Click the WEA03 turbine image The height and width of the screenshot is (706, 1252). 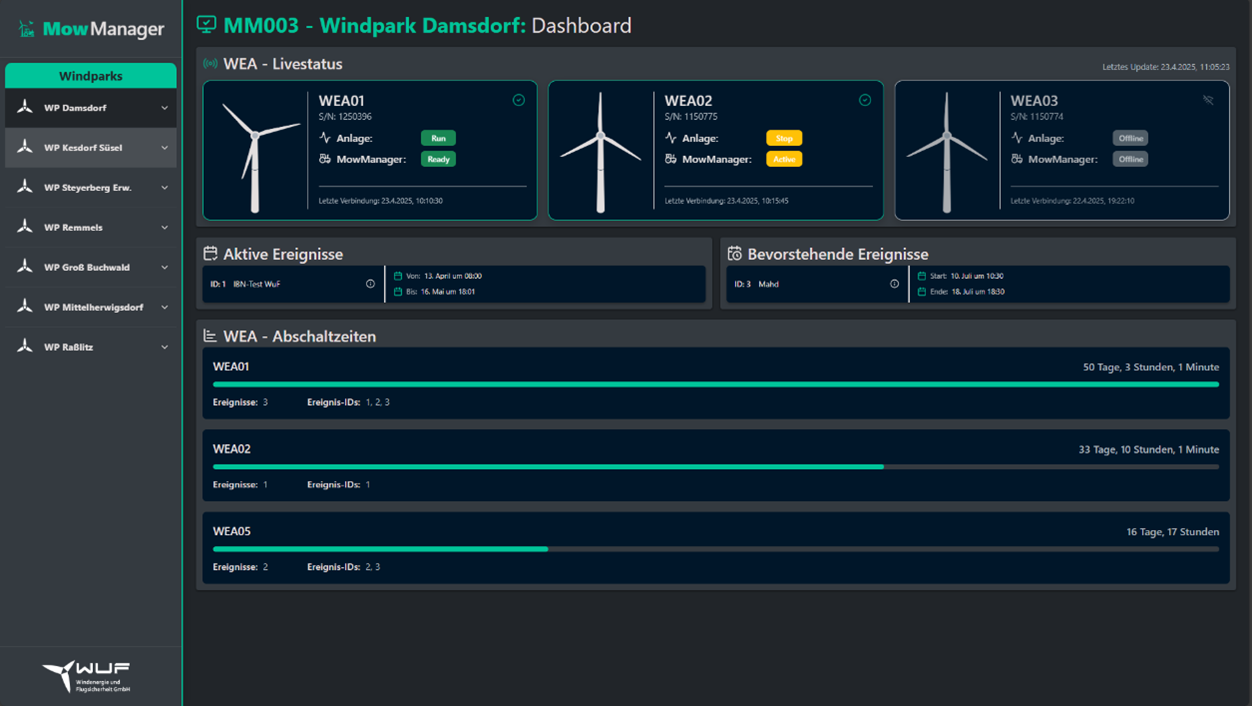click(946, 152)
